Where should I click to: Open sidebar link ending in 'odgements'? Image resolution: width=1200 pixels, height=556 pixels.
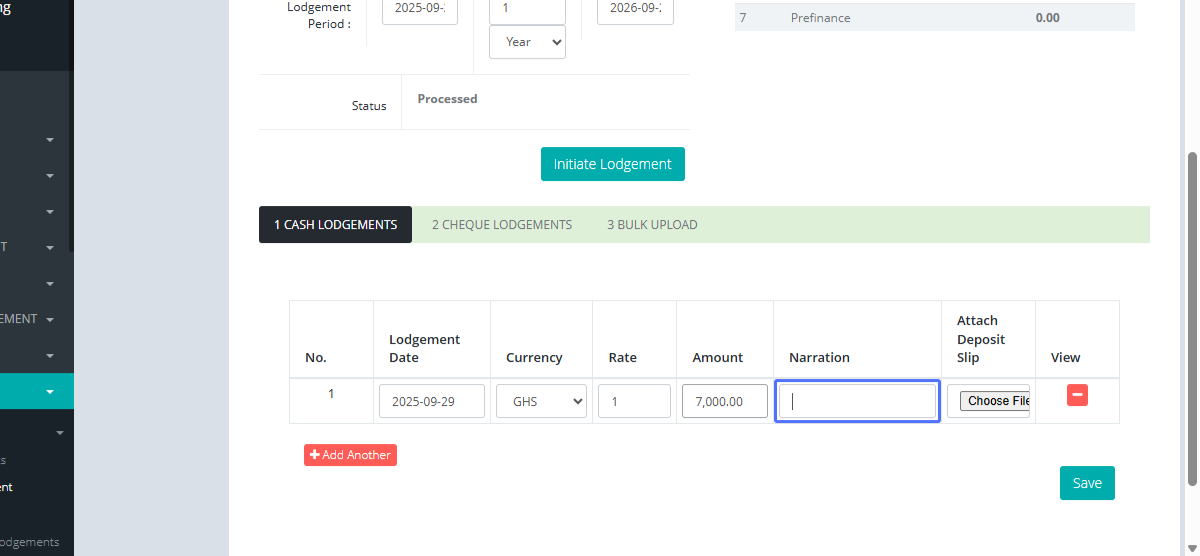click(x=30, y=542)
